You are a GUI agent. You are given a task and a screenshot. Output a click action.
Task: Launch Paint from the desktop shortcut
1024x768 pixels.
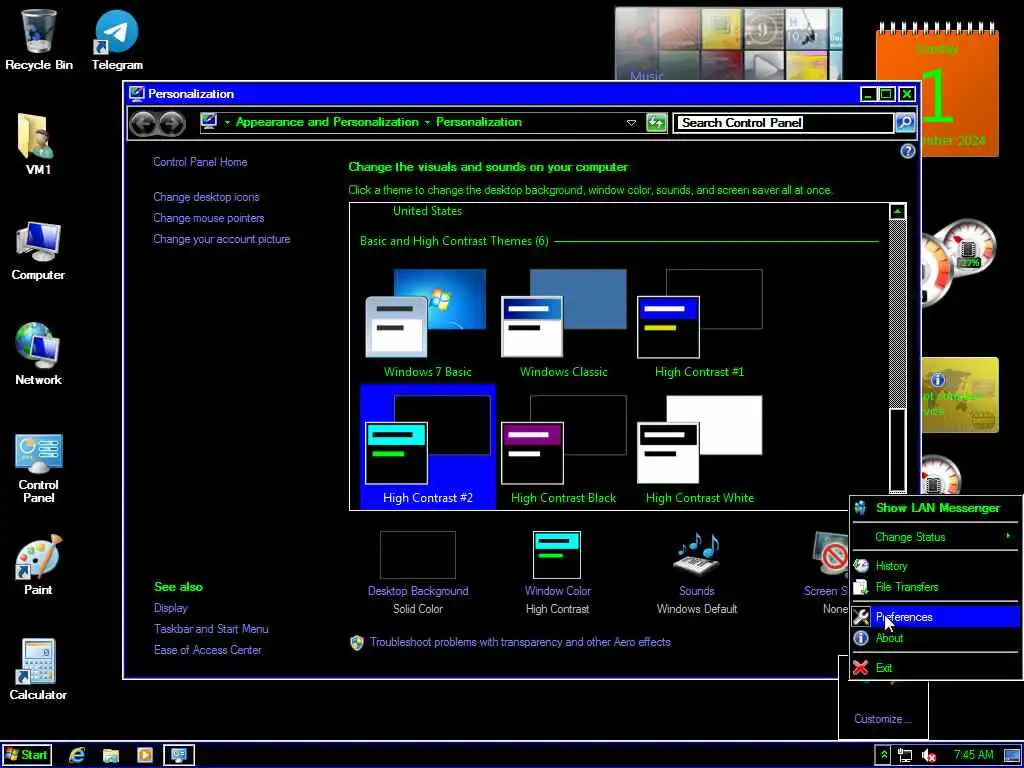38,566
